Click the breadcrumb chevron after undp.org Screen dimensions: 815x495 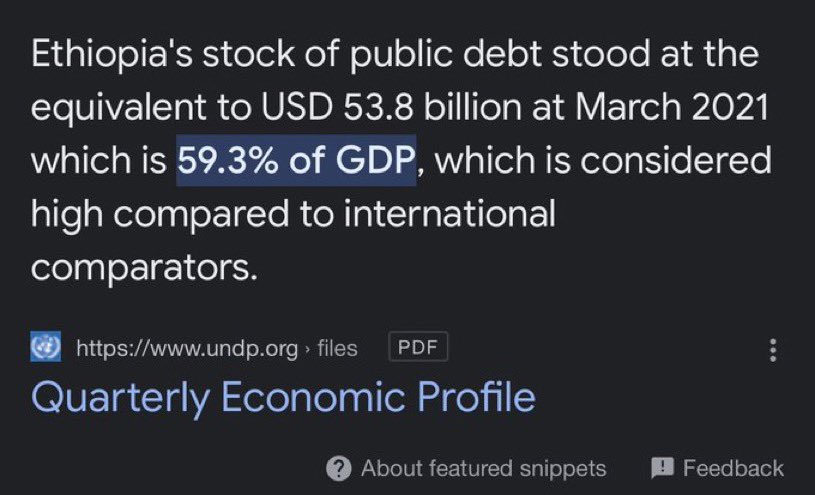[307, 349]
